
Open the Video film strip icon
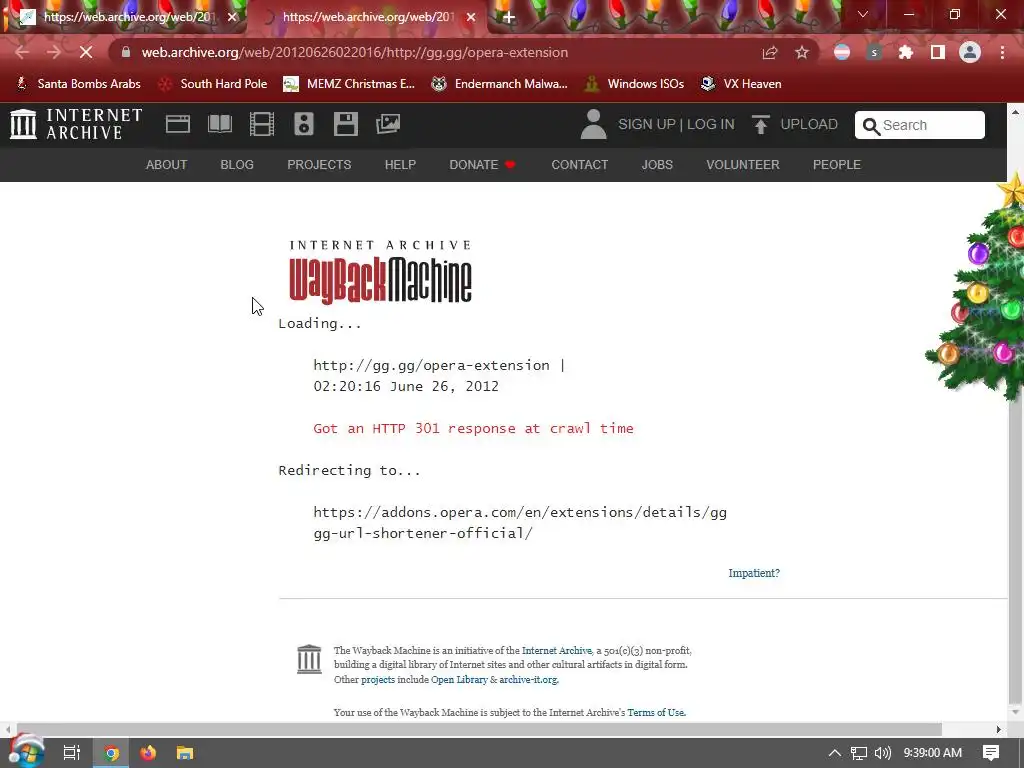pyautogui.click(x=262, y=124)
